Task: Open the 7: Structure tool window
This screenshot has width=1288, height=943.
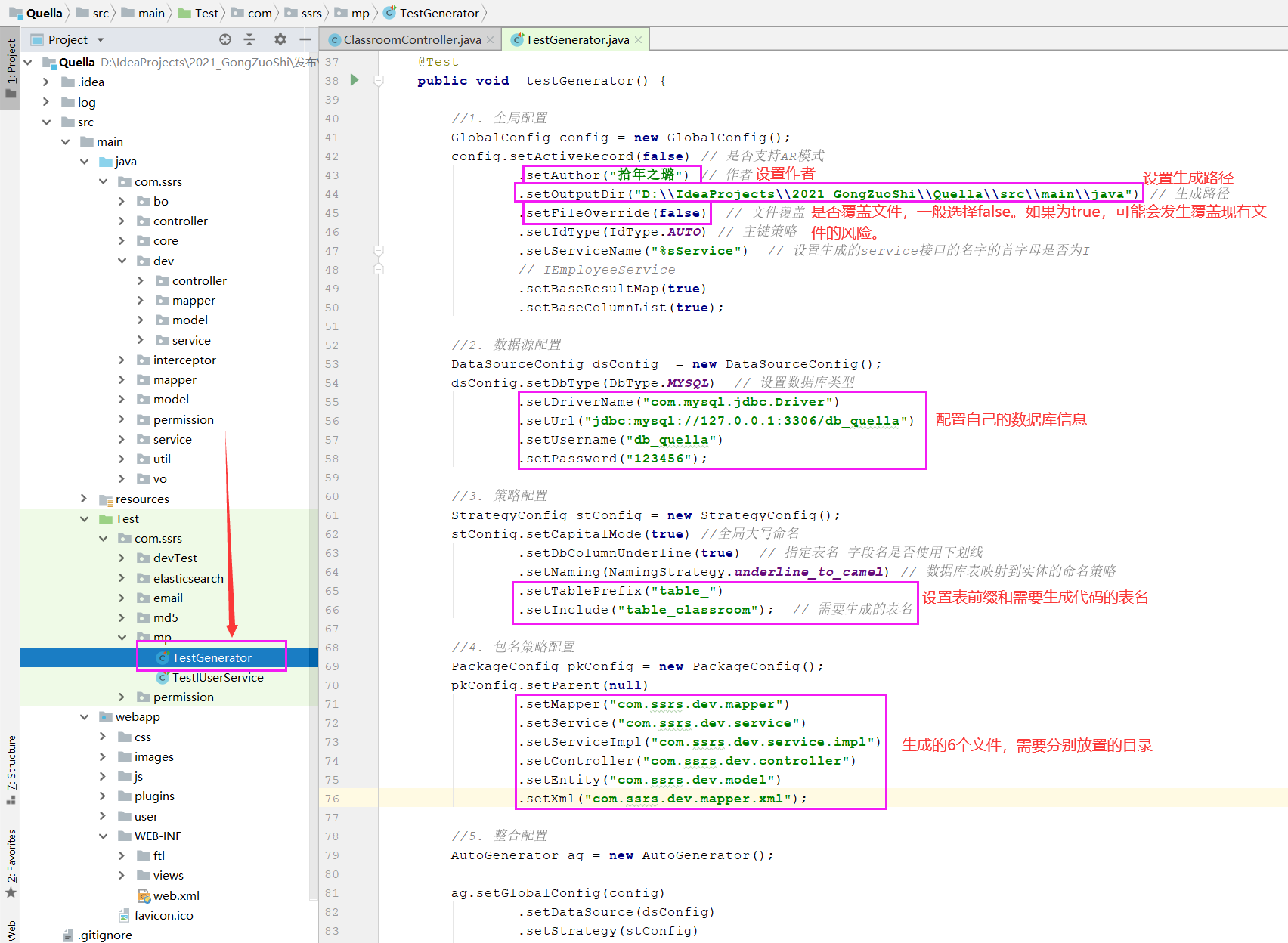Action: click(11, 772)
